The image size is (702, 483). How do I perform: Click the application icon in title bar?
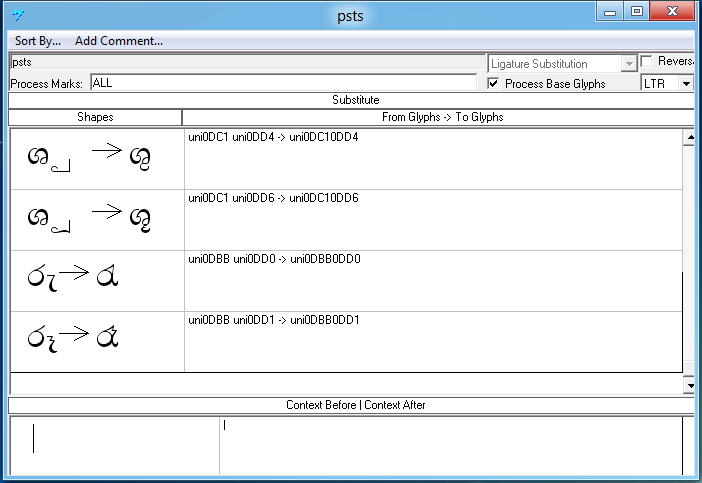coord(18,14)
